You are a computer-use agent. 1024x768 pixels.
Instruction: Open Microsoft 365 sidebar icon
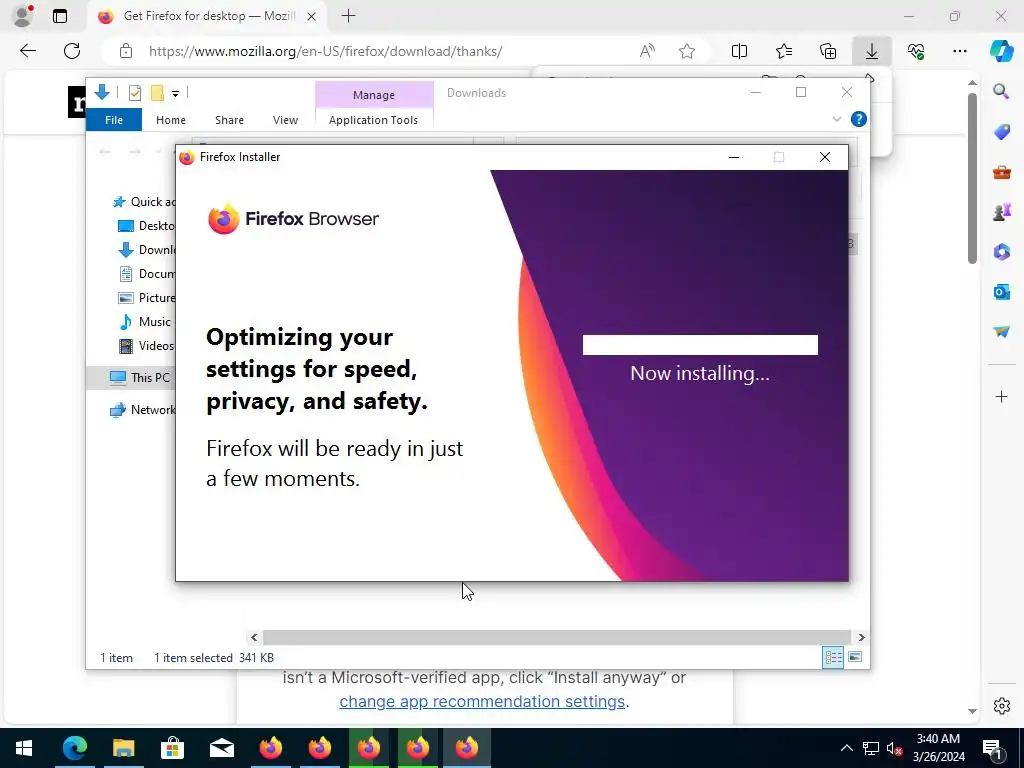1001,251
